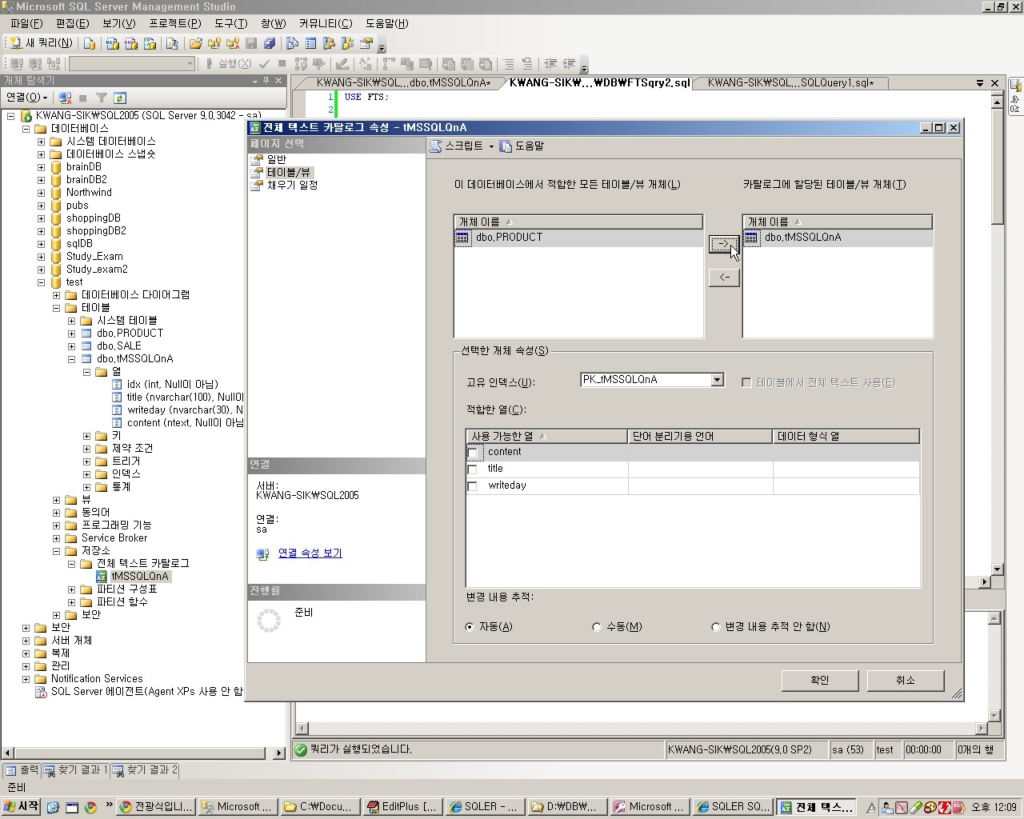
Task: Click the 취소 cancel button
Action: [905, 681]
